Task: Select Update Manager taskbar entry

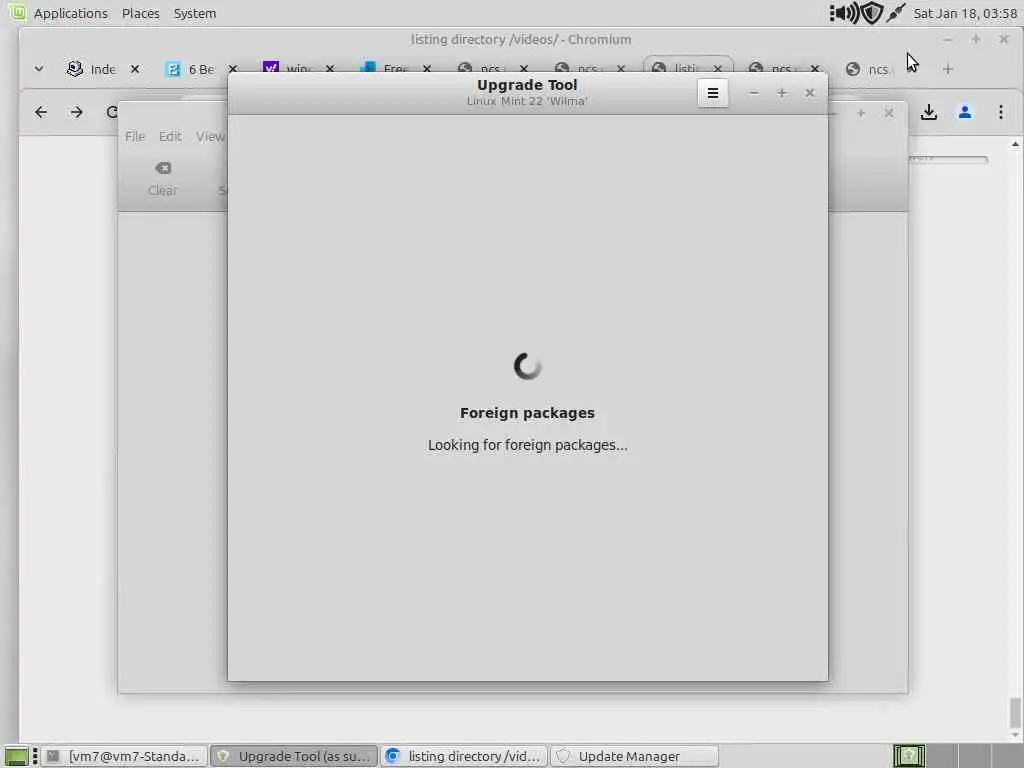Action: pos(634,756)
